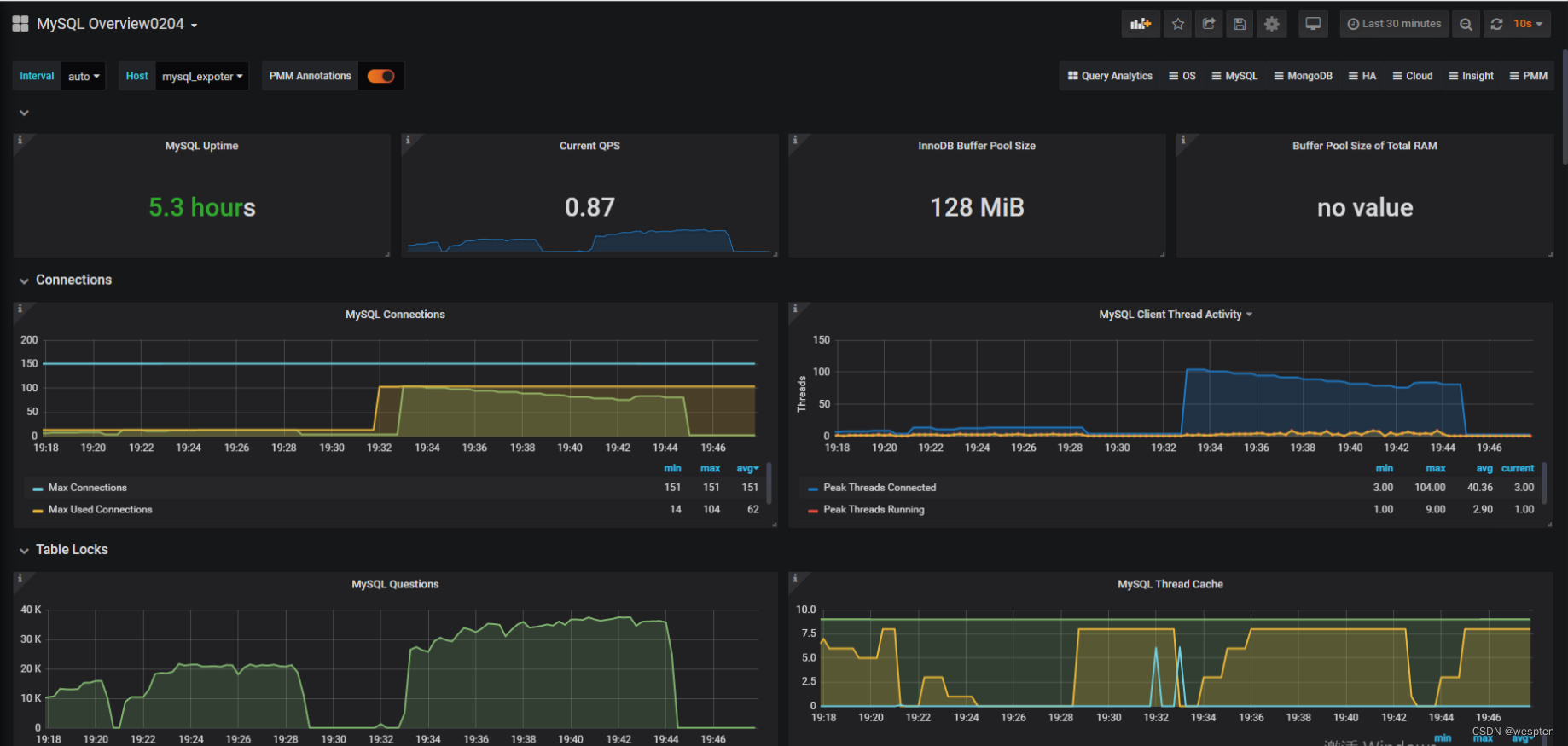This screenshot has width=1568, height=746.
Task: Click the Grafana dashboards grid icon
Action: pos(20,24)
